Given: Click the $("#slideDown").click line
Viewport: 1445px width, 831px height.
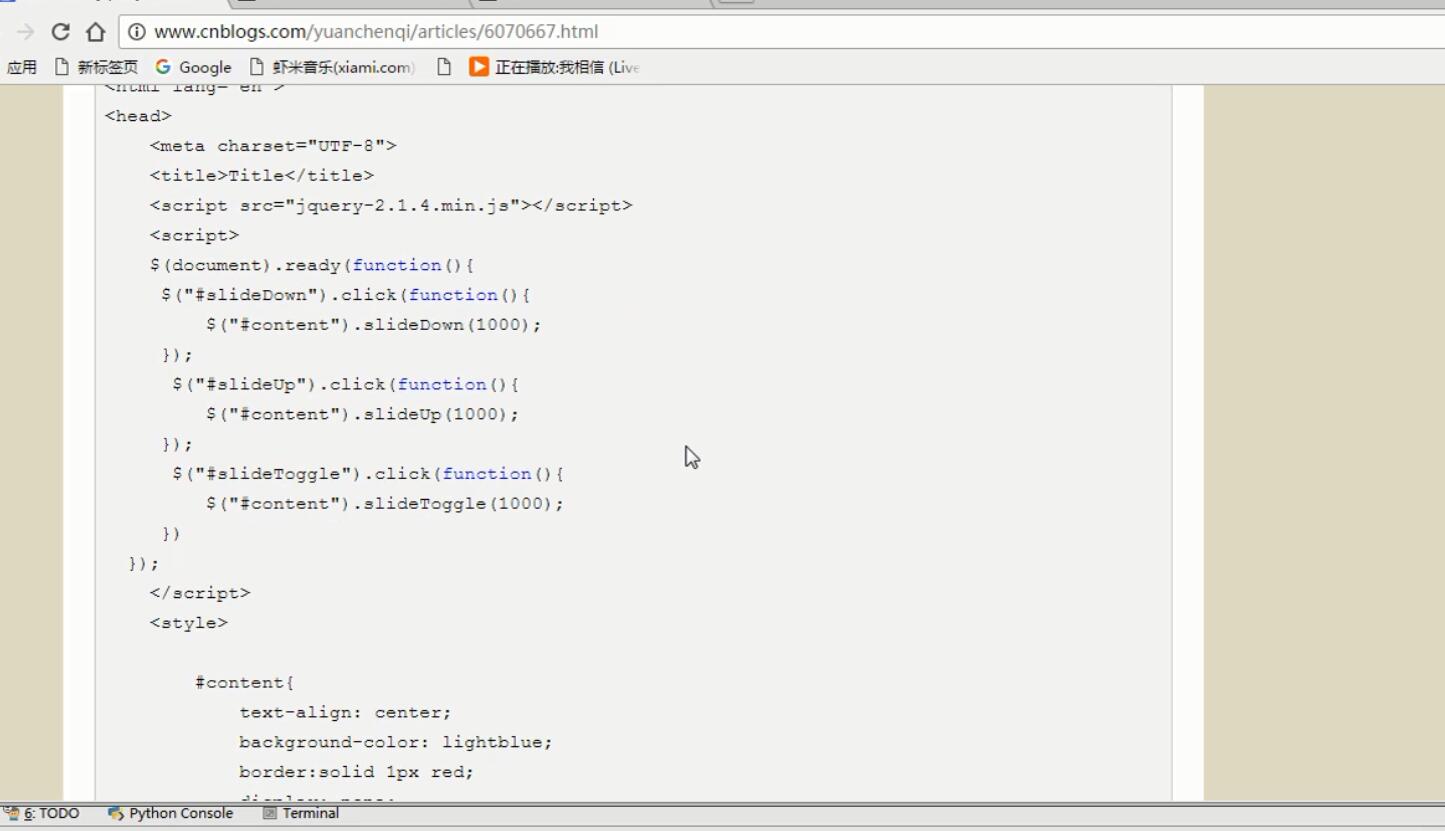Looking at the screenshot, I should click(346, 295).
